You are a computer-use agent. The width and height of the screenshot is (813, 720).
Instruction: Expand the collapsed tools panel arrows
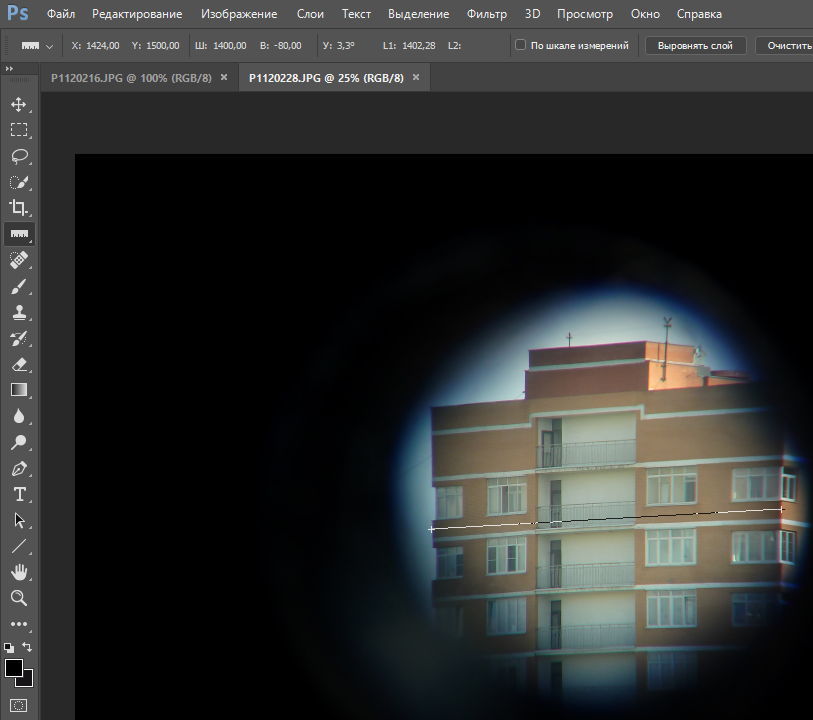[x=9, y=68]
